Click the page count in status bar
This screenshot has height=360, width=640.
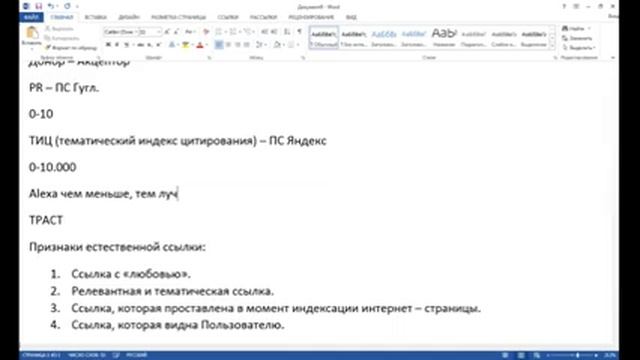[x=41, y=356]
